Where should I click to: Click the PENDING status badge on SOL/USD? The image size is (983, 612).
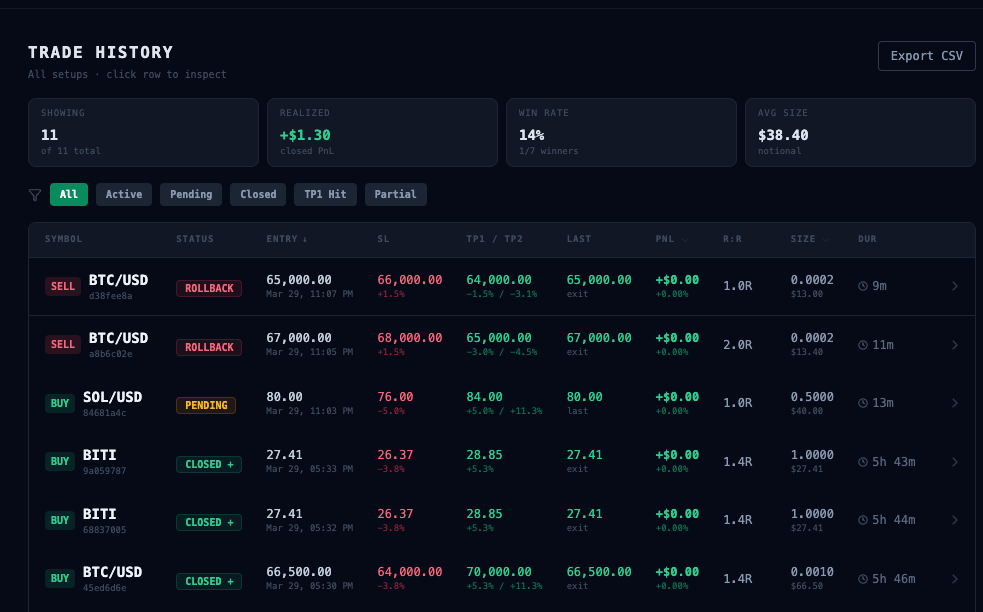[206, 405]
